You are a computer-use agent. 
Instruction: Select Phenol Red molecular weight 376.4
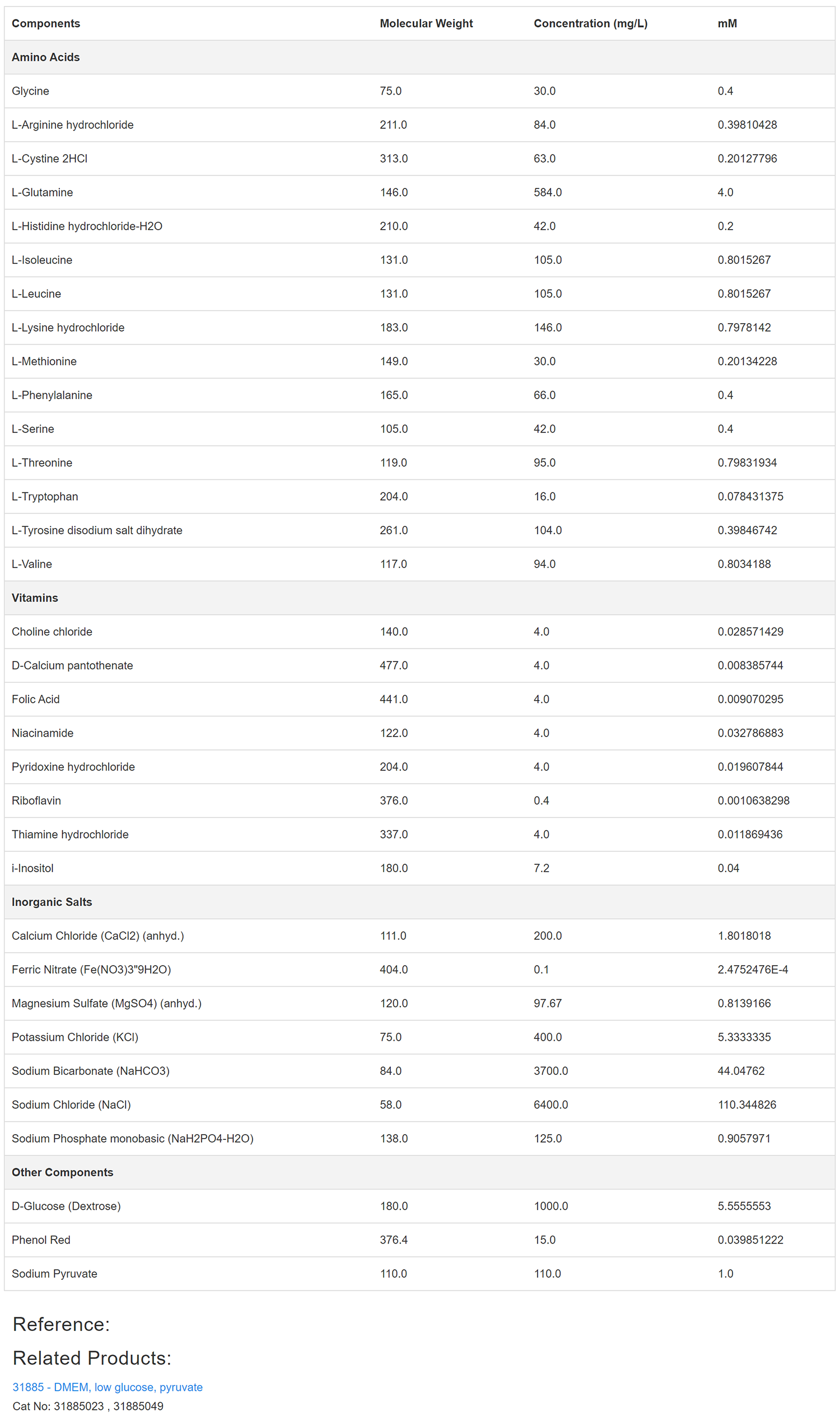coord(393,1240)
